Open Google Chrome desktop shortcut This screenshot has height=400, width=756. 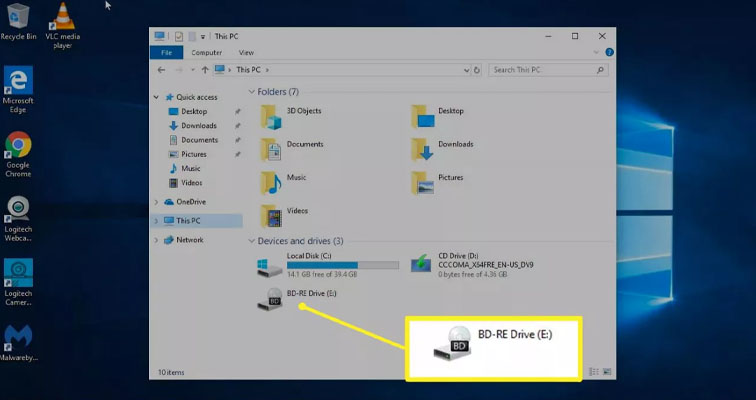tap(18, 149)
